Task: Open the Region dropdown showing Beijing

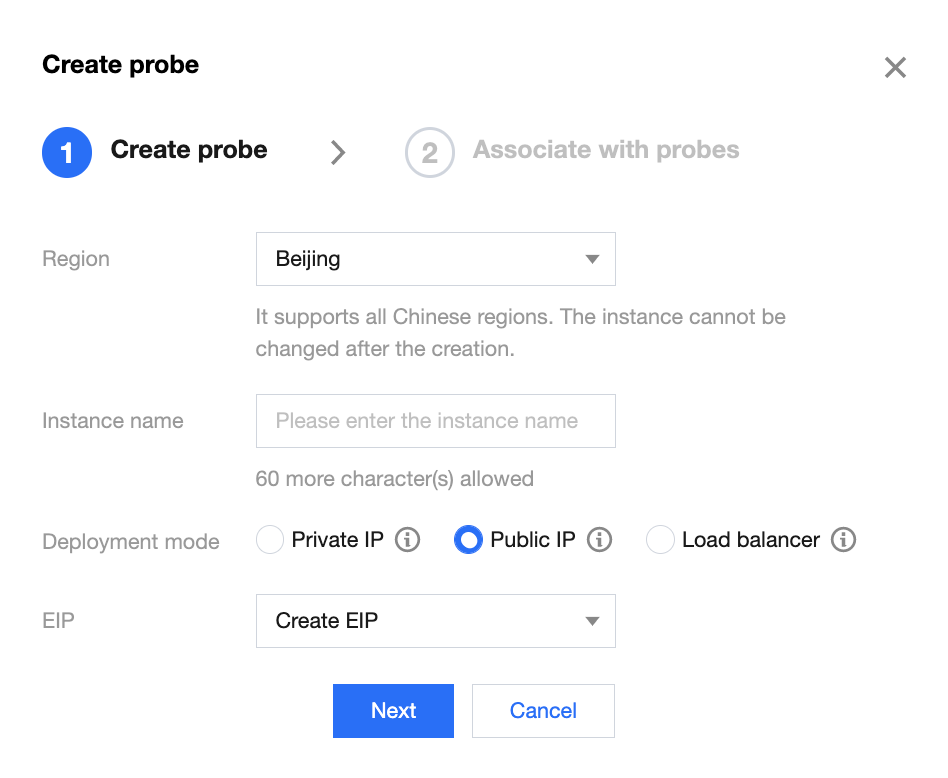Action: click(435, 259)
